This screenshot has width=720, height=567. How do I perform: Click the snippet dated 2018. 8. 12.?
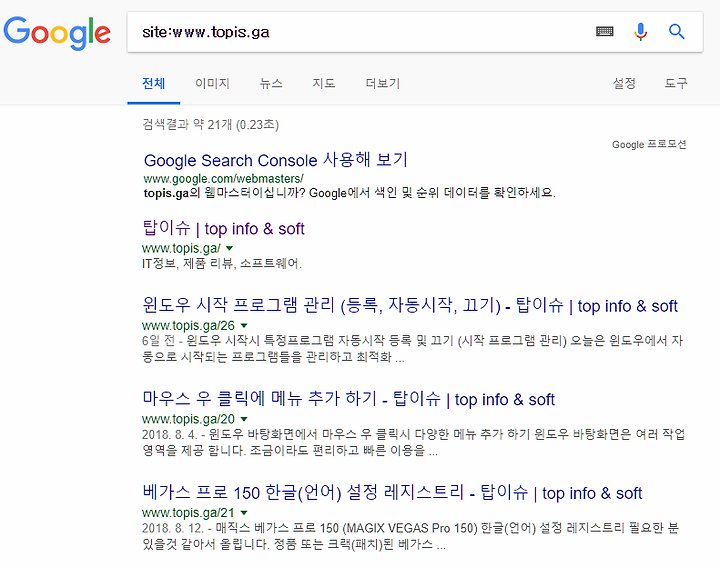(410, 536)
